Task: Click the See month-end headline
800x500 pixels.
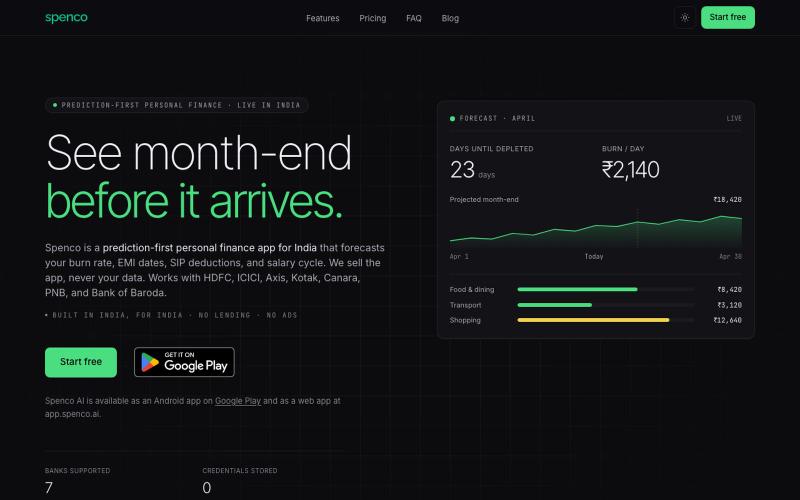Action: [x=199, y=153]
